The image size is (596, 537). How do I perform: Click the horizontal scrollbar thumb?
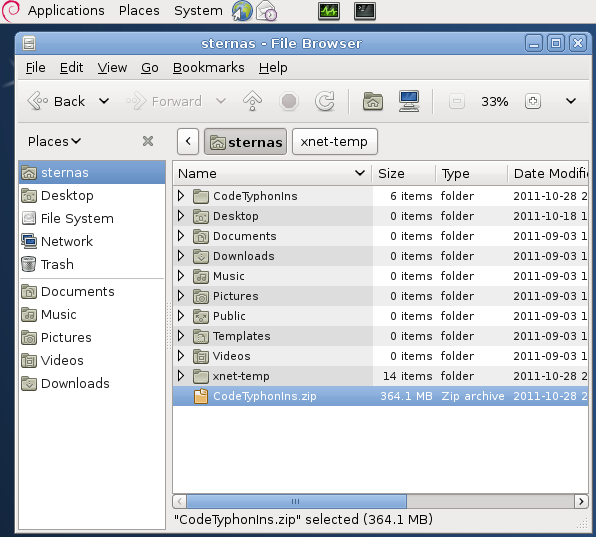(296, 502)
